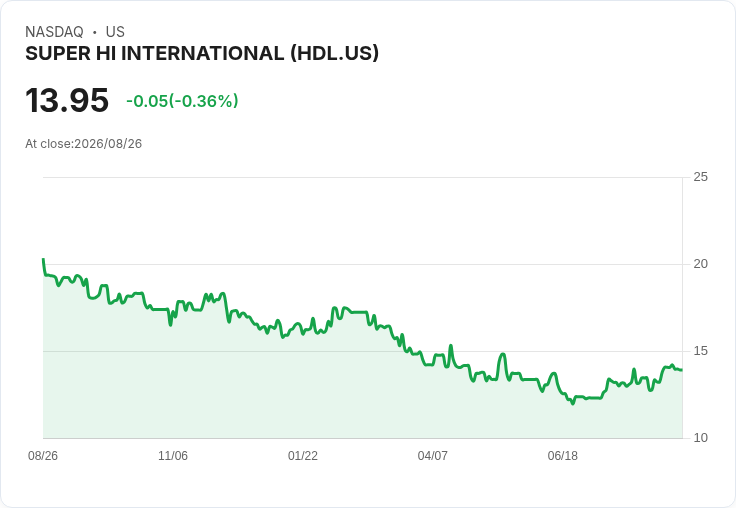
Task: Click the 10 price level axis label
Action: pos(700,438)
